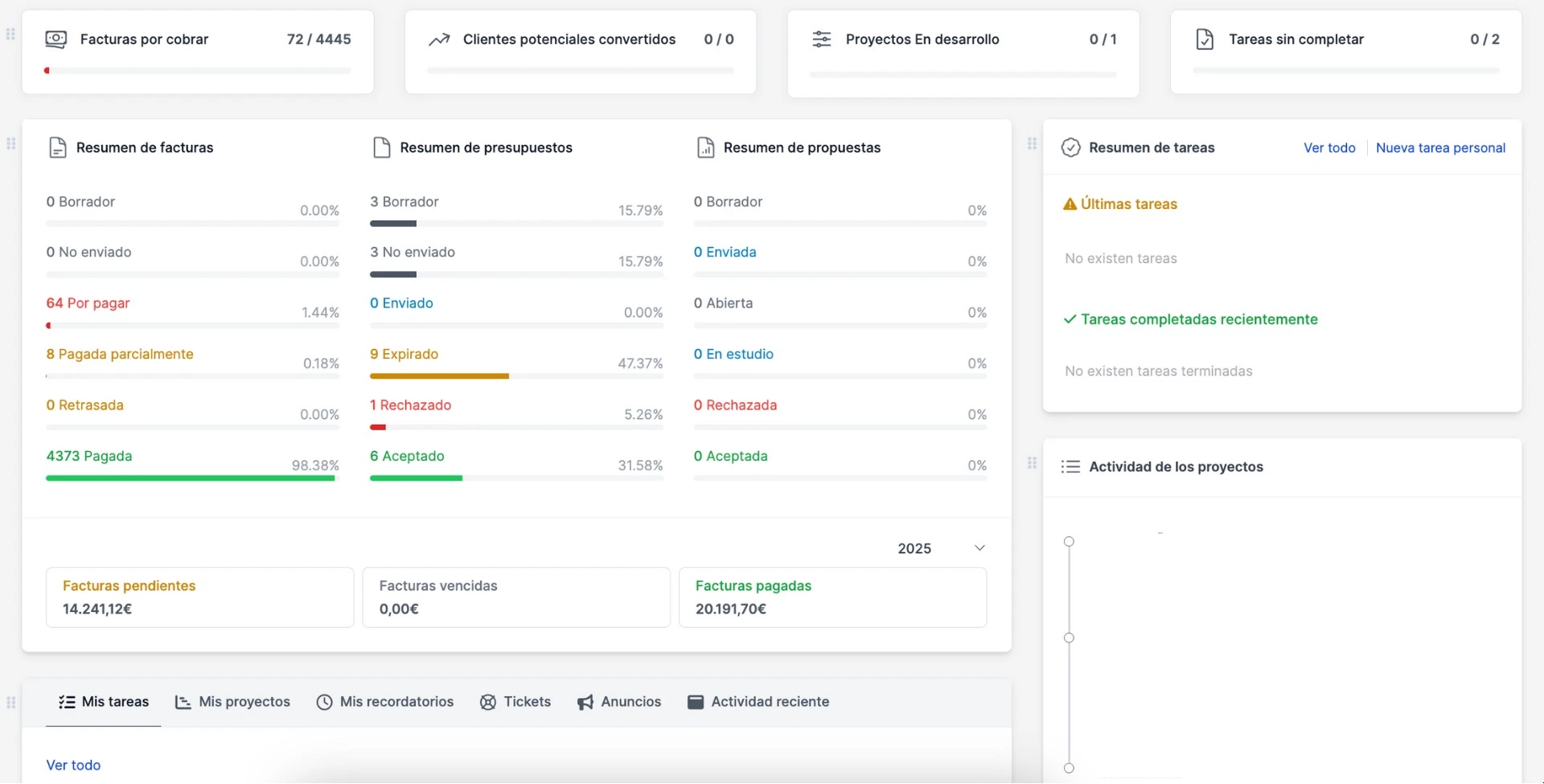Click the Resumen de facturas document icon
The image size is (1544, 784).
[57, 147]
